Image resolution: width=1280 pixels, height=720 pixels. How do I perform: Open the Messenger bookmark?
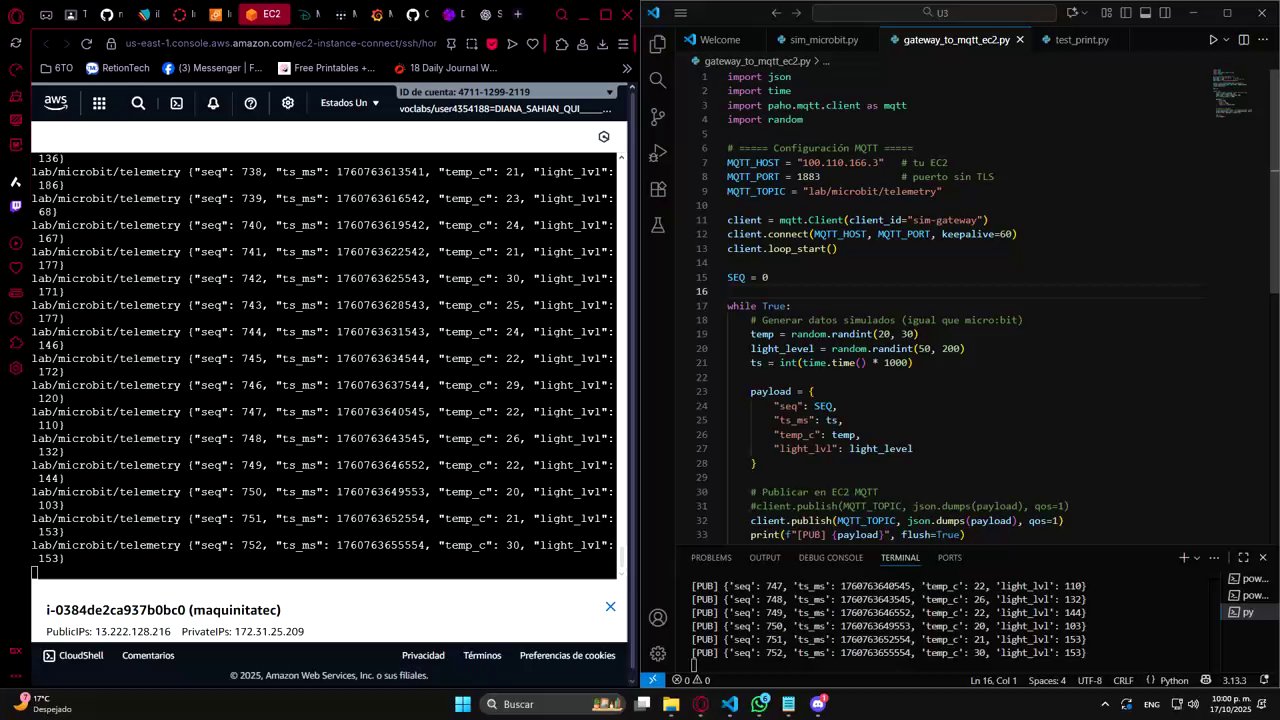[212, 68]
